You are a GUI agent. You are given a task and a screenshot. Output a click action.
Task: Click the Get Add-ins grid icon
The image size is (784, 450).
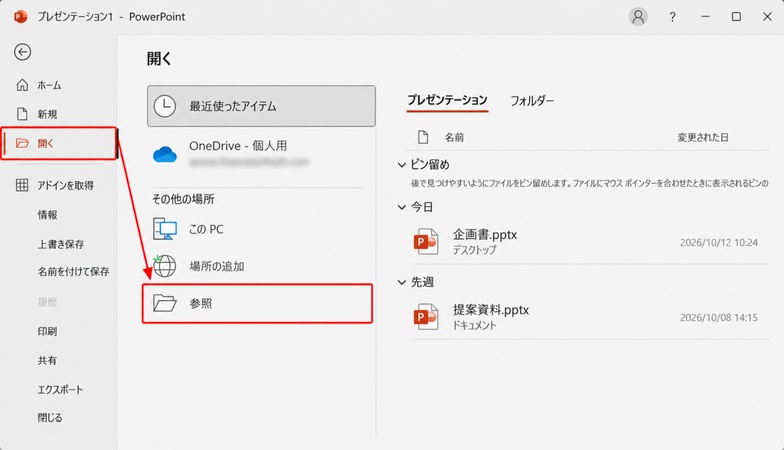coord(22,185)
